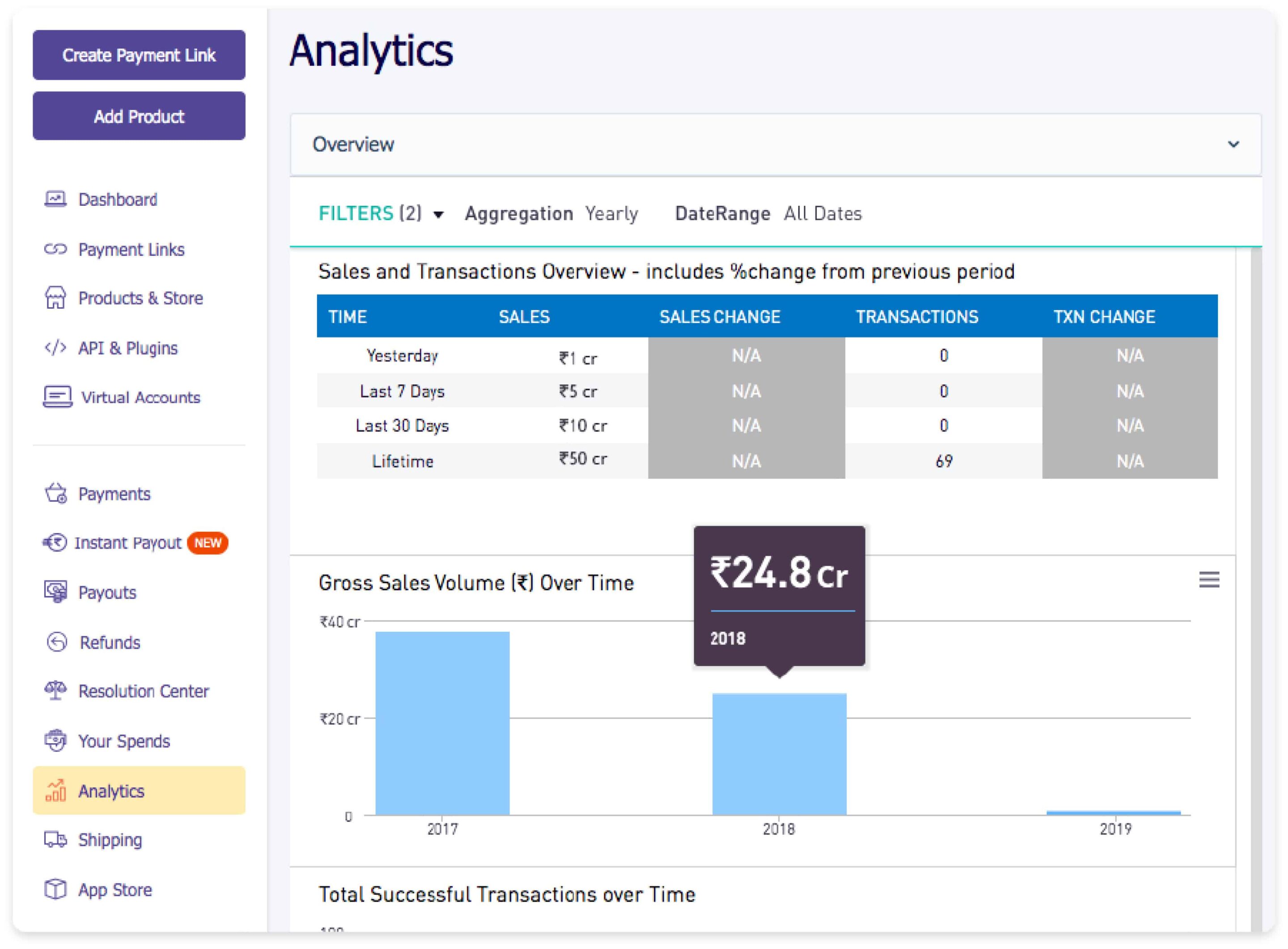Click the Products & Store shop icon

coord(55,298)
